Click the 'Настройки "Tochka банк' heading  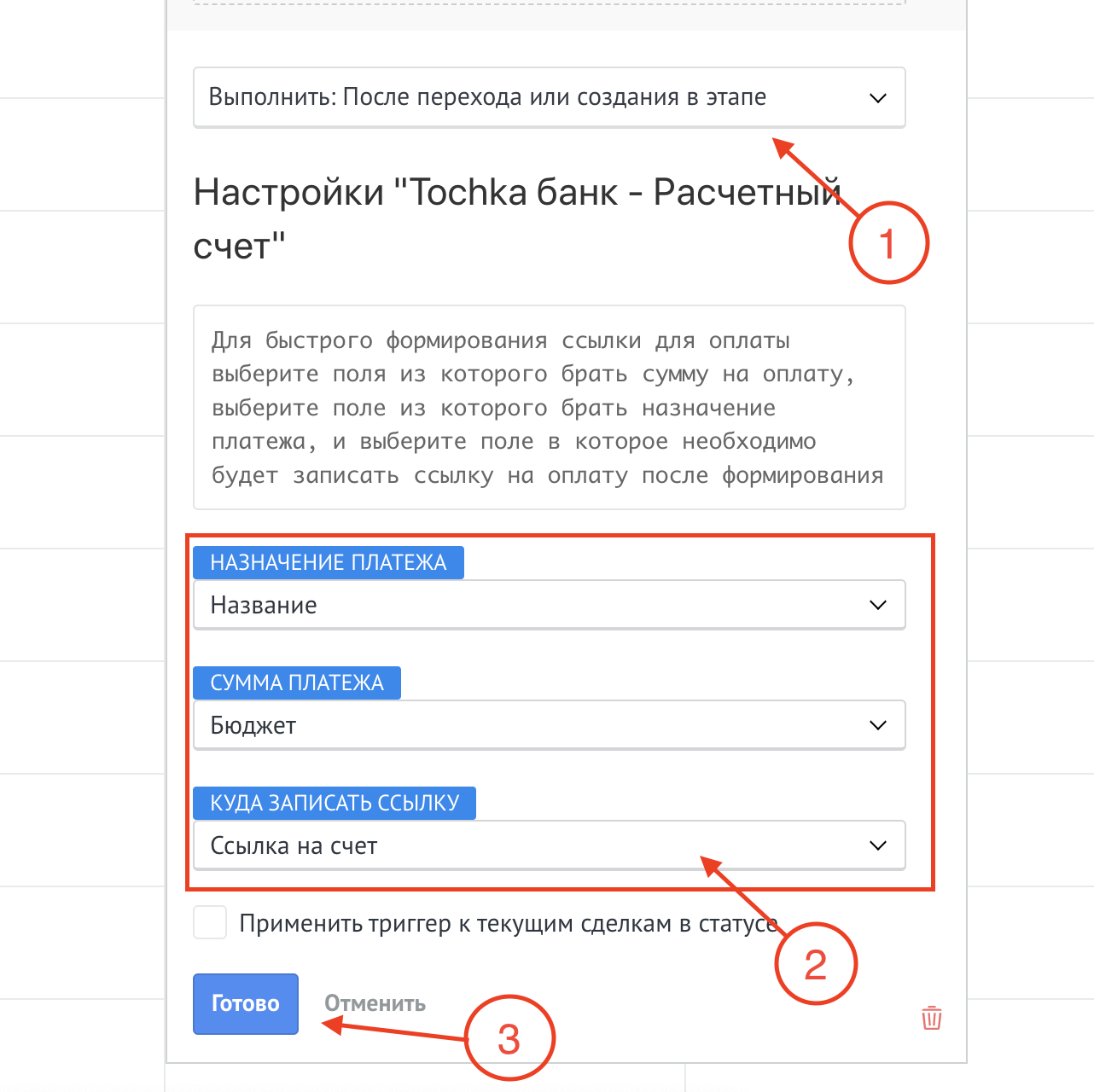pyautogui.click(x=517, y=218)
